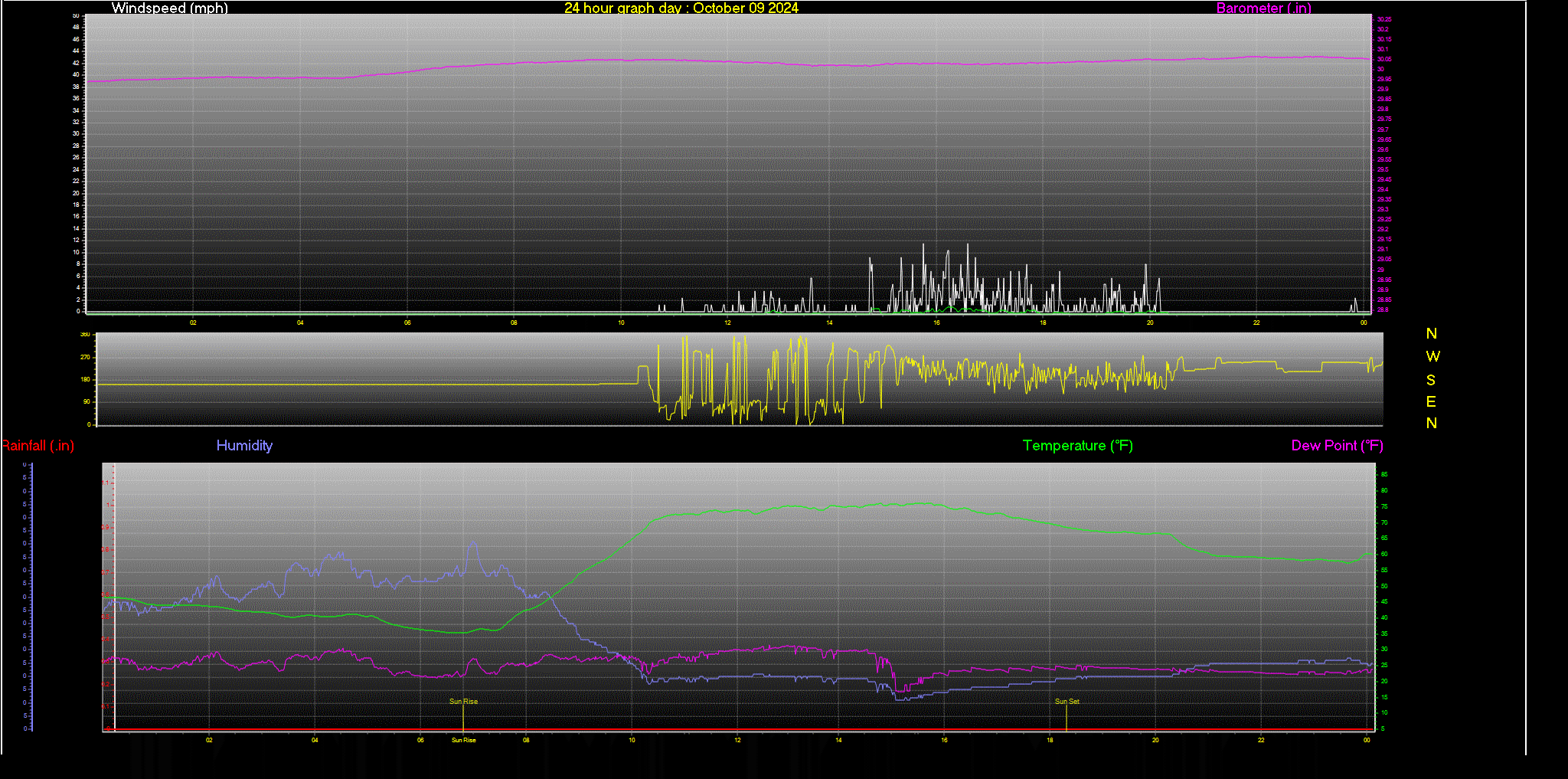Image resolution: width=1568 pixels, height=779 pixels.
Task: Click '70' on the temperature scale
Action: coord(1383,522)
